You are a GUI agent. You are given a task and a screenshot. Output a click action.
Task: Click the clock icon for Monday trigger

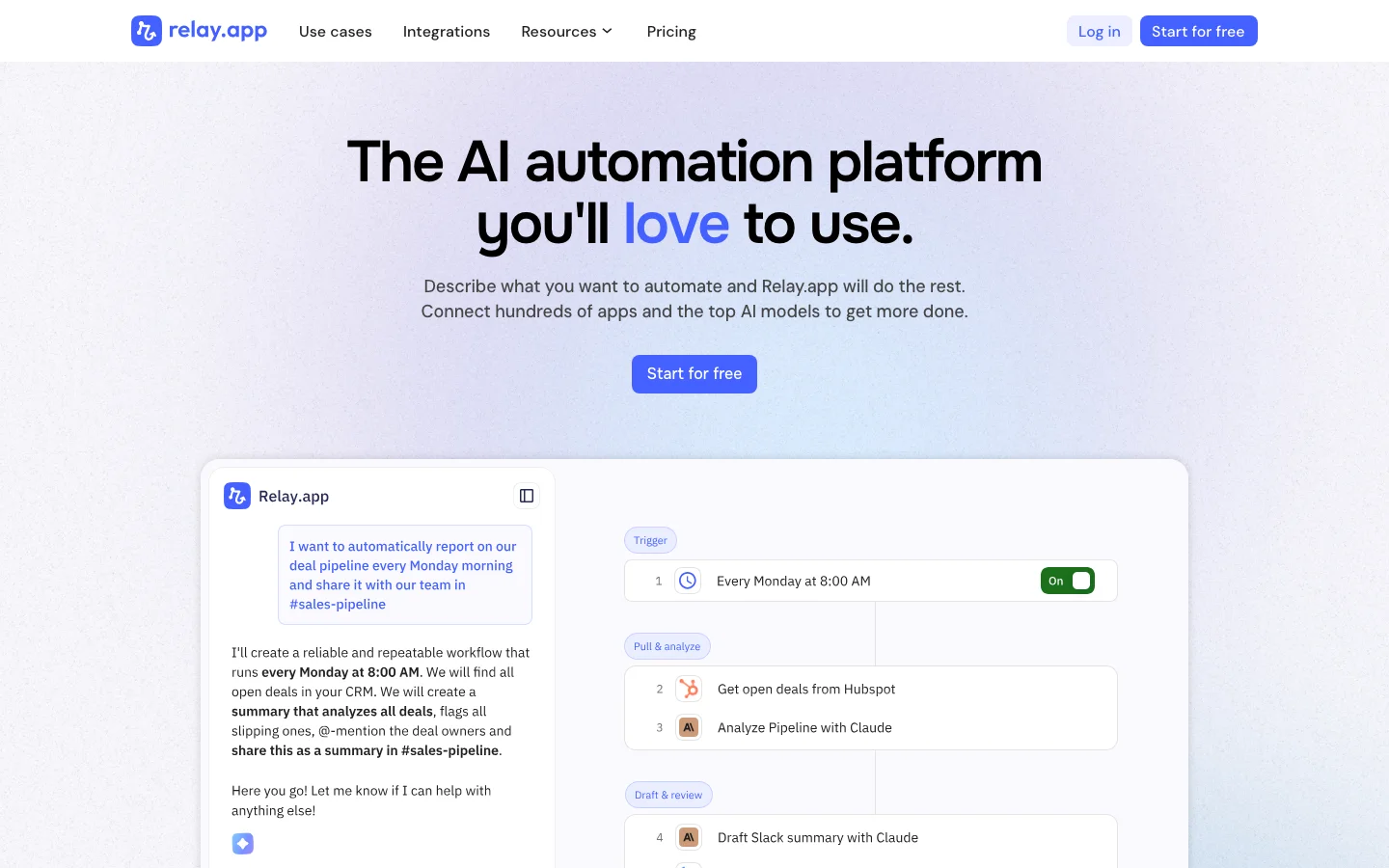tap(688, 581)
